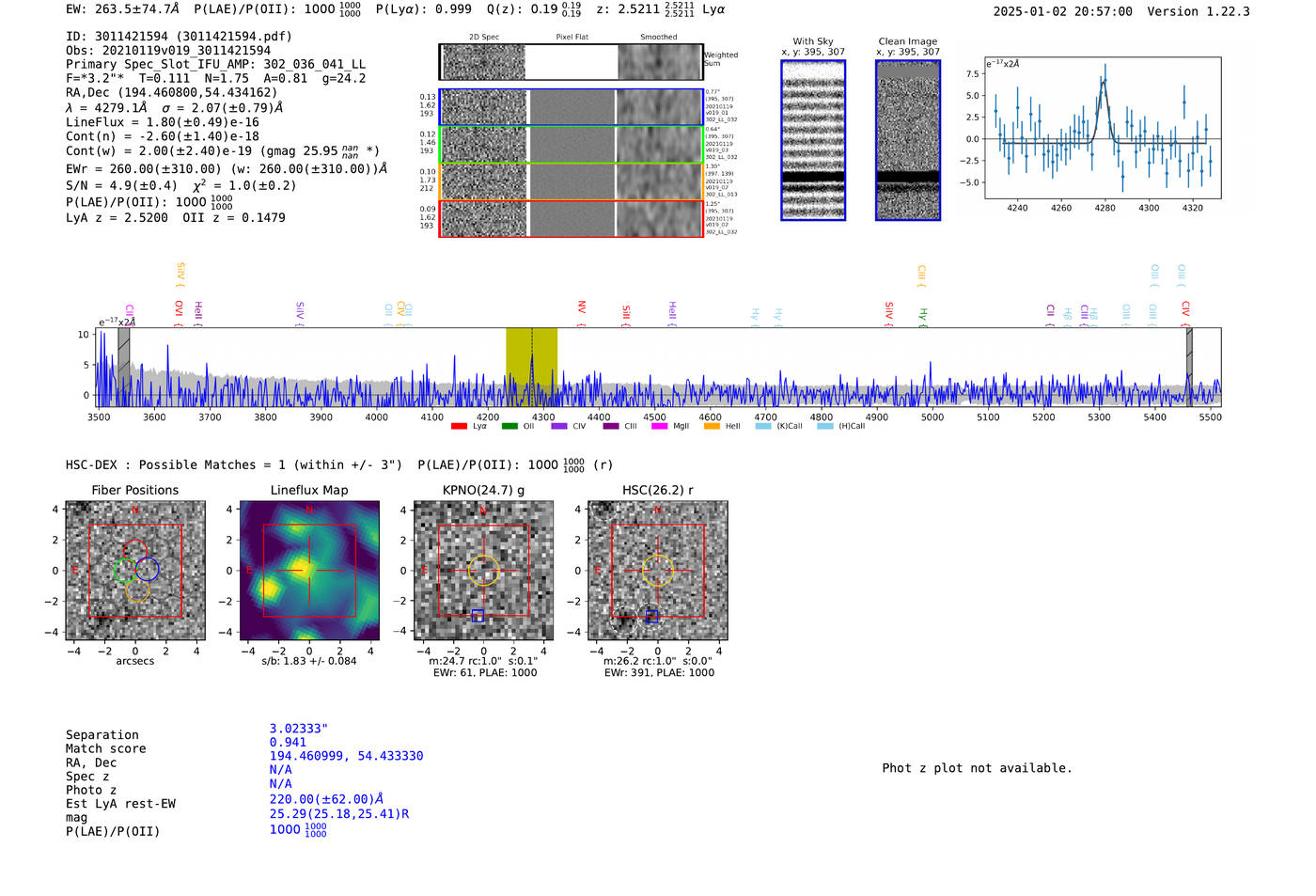The width and height of the screenshot is (1316, 896).
Task: Click the With Sky image panel
Action: coord(813,140)
